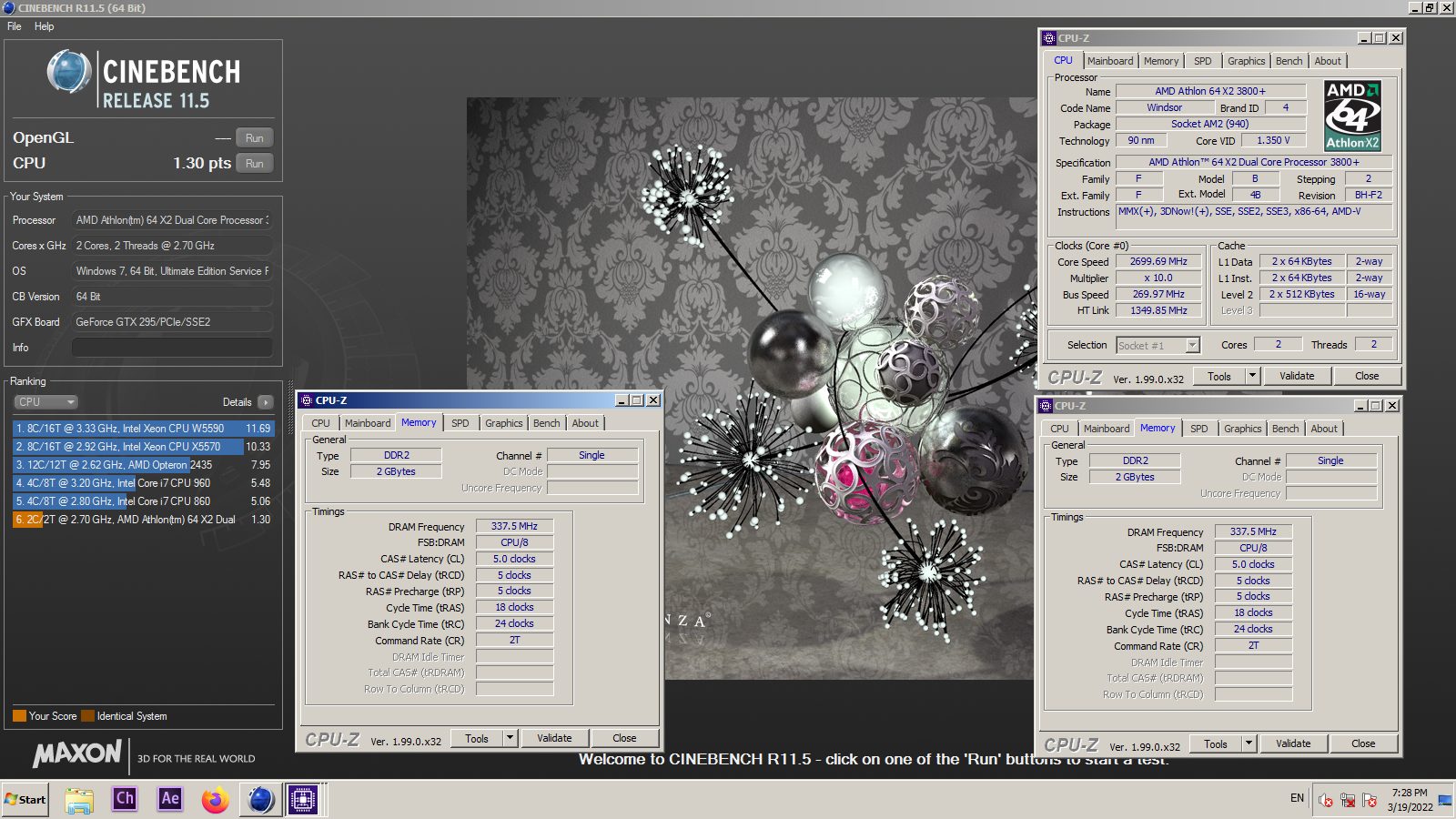Click the Code Name value Windsor

pos(1165,107)
